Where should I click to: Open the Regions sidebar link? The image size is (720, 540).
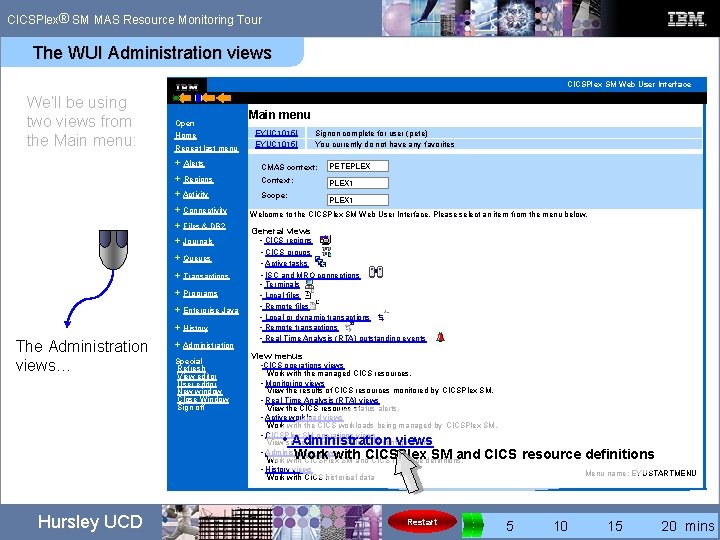tap(198, 179)
